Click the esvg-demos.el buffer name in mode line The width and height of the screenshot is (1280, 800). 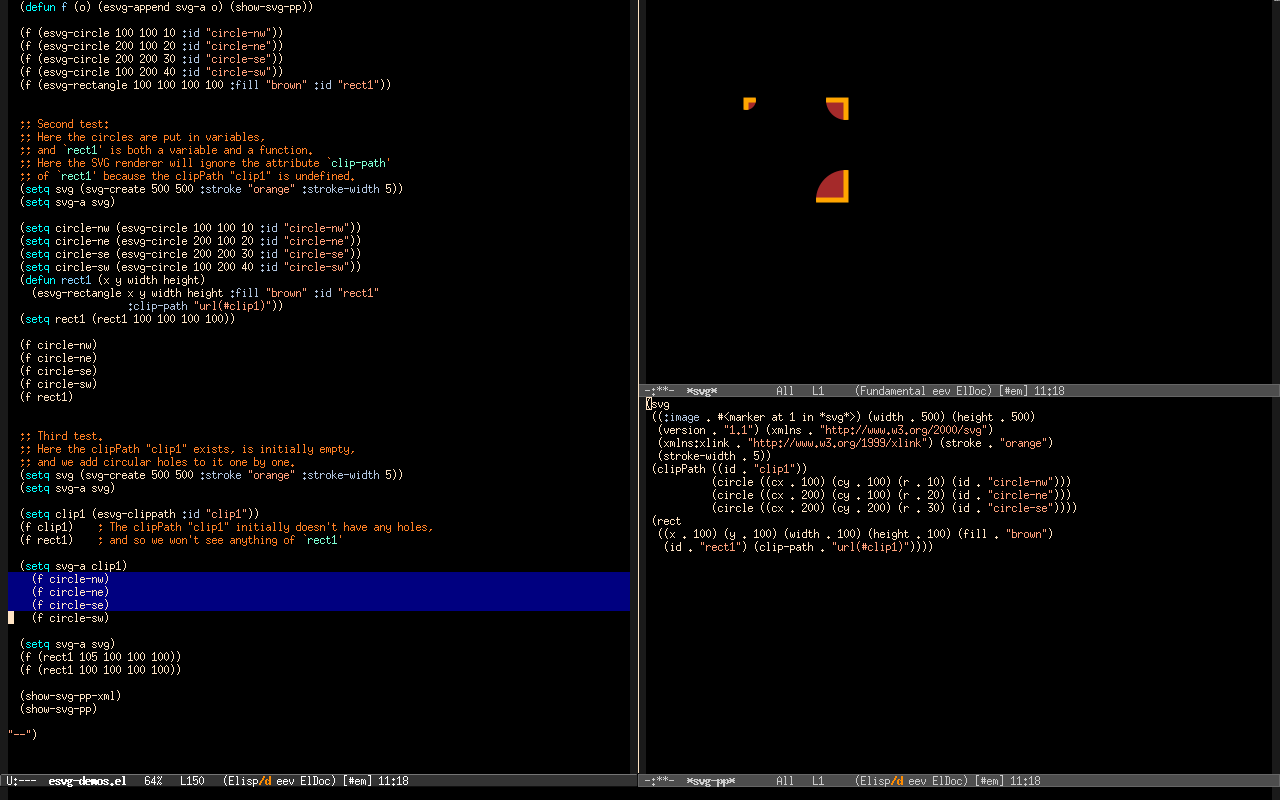(87, 781)
